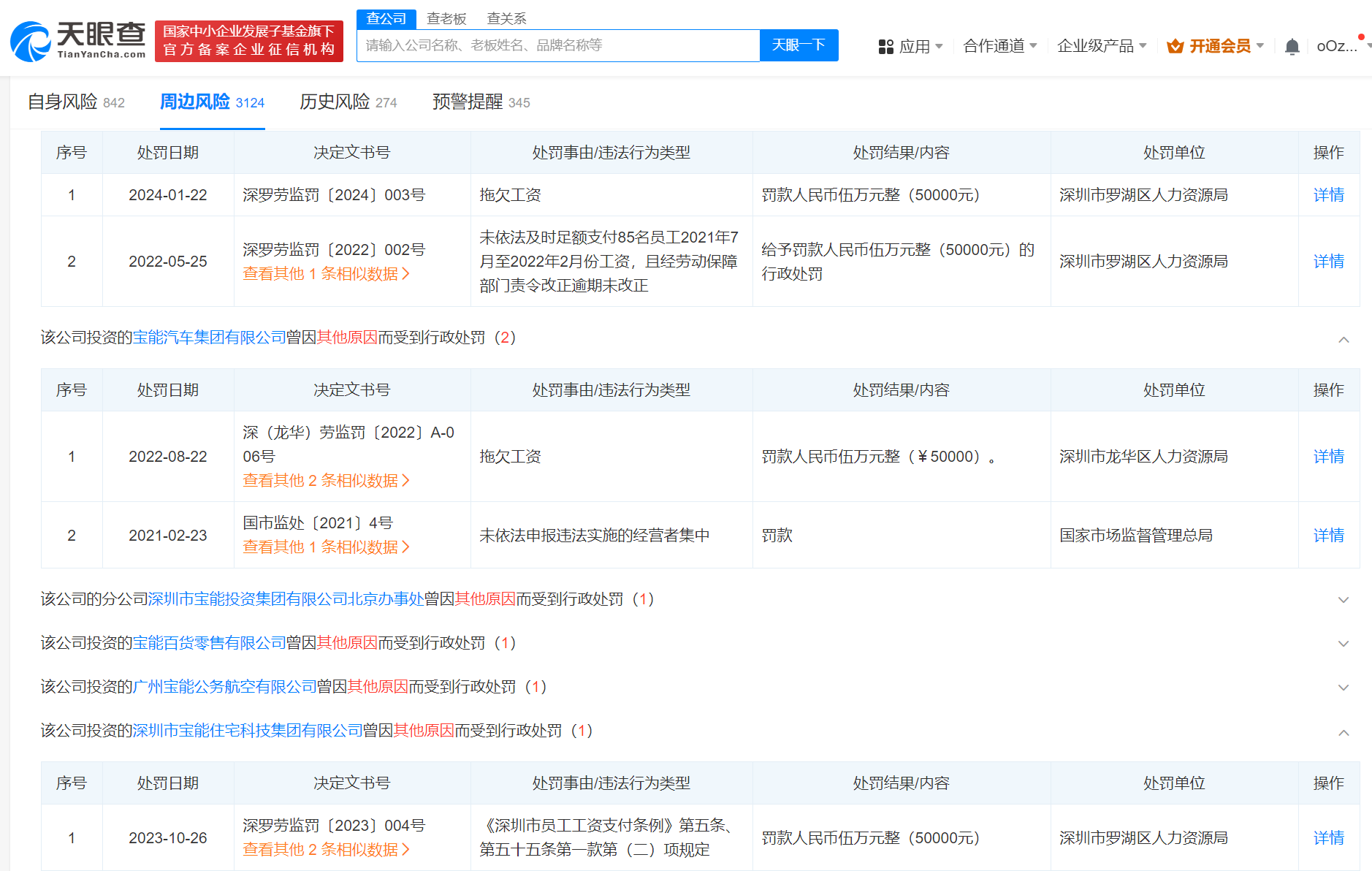Open the 广州宝能公务航空有限公司 company link
The height and width of the screenshot is (871, 1372).
pos(224,687)
